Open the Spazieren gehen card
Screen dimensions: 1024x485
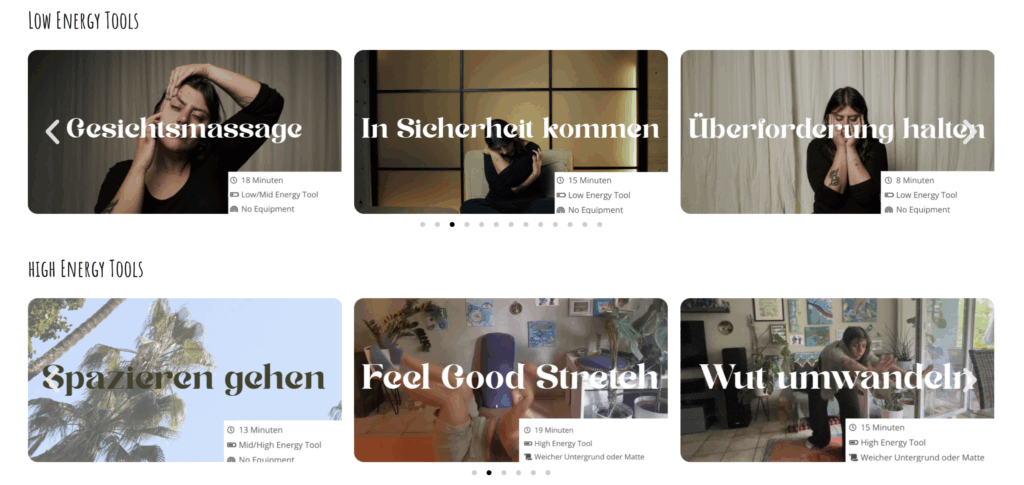[x=184, y=380]
